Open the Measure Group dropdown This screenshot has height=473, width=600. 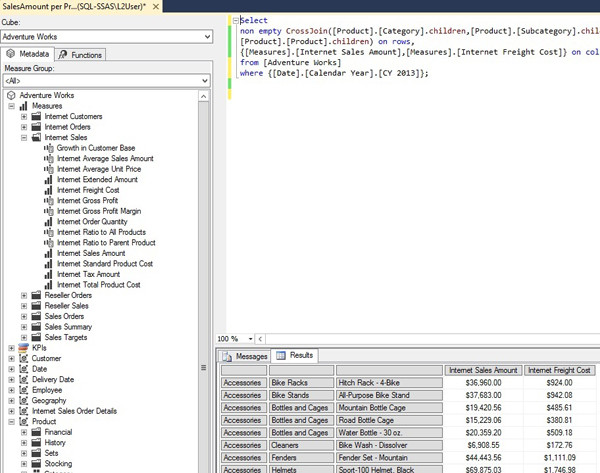pos(205,80)
